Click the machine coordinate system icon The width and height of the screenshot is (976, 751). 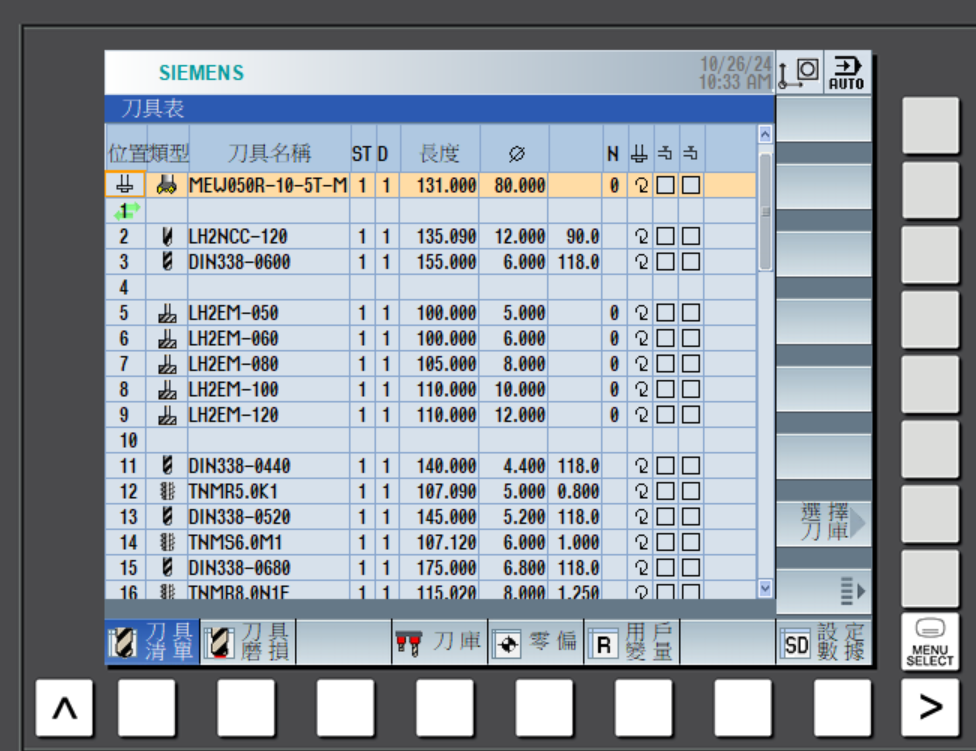[x=799, y=73]
